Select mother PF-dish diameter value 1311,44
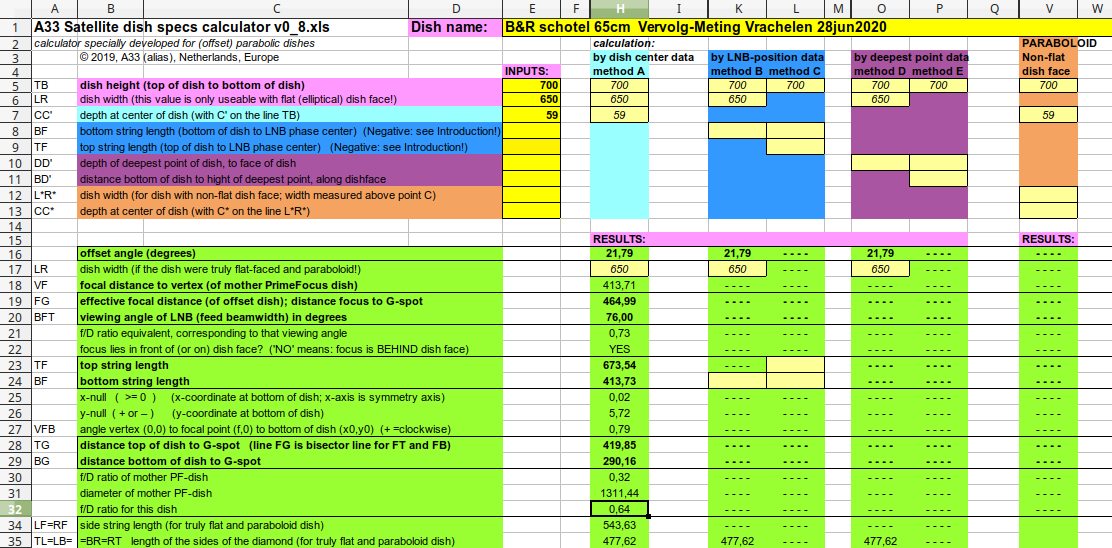The height and width of the screenshot is (548, 1112). [x=620, y=493]
